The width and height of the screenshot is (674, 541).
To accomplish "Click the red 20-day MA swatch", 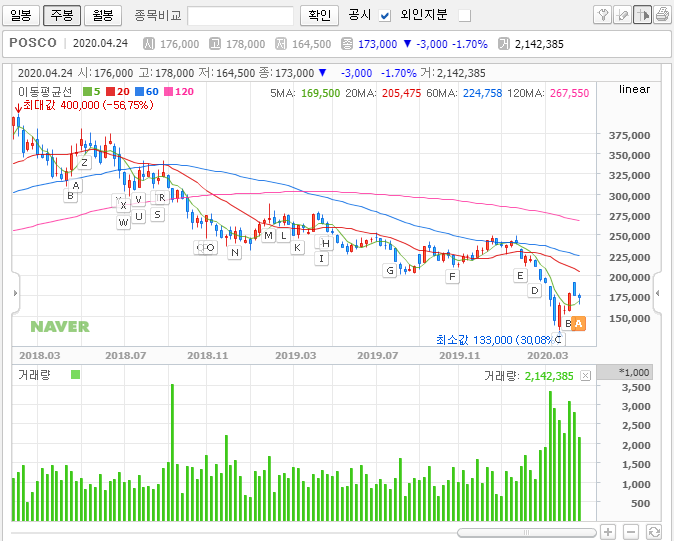I will pyautogui.click(x=111, y=92).
